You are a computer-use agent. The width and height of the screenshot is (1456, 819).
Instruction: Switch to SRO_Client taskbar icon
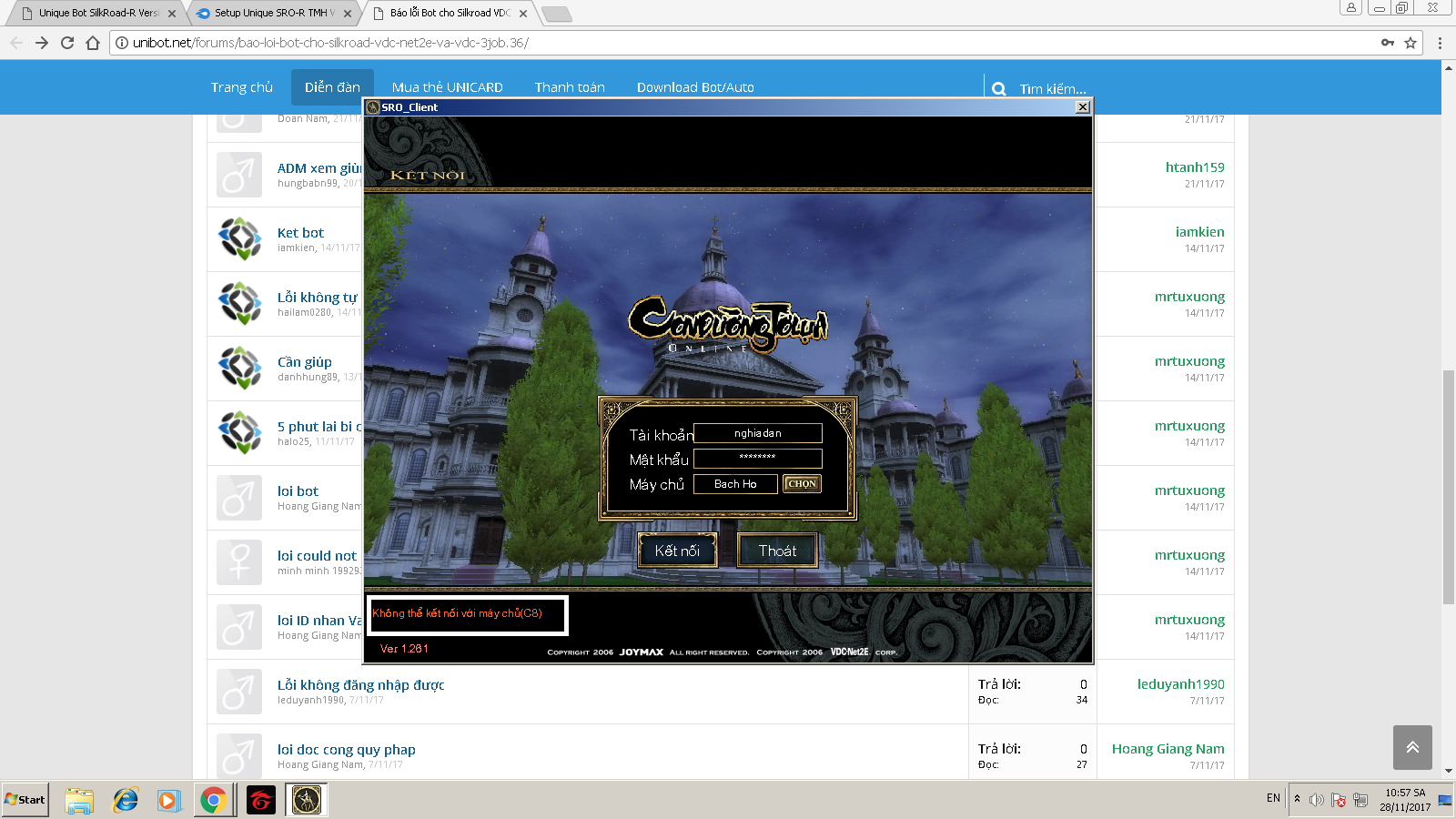[x=307, y=800]
